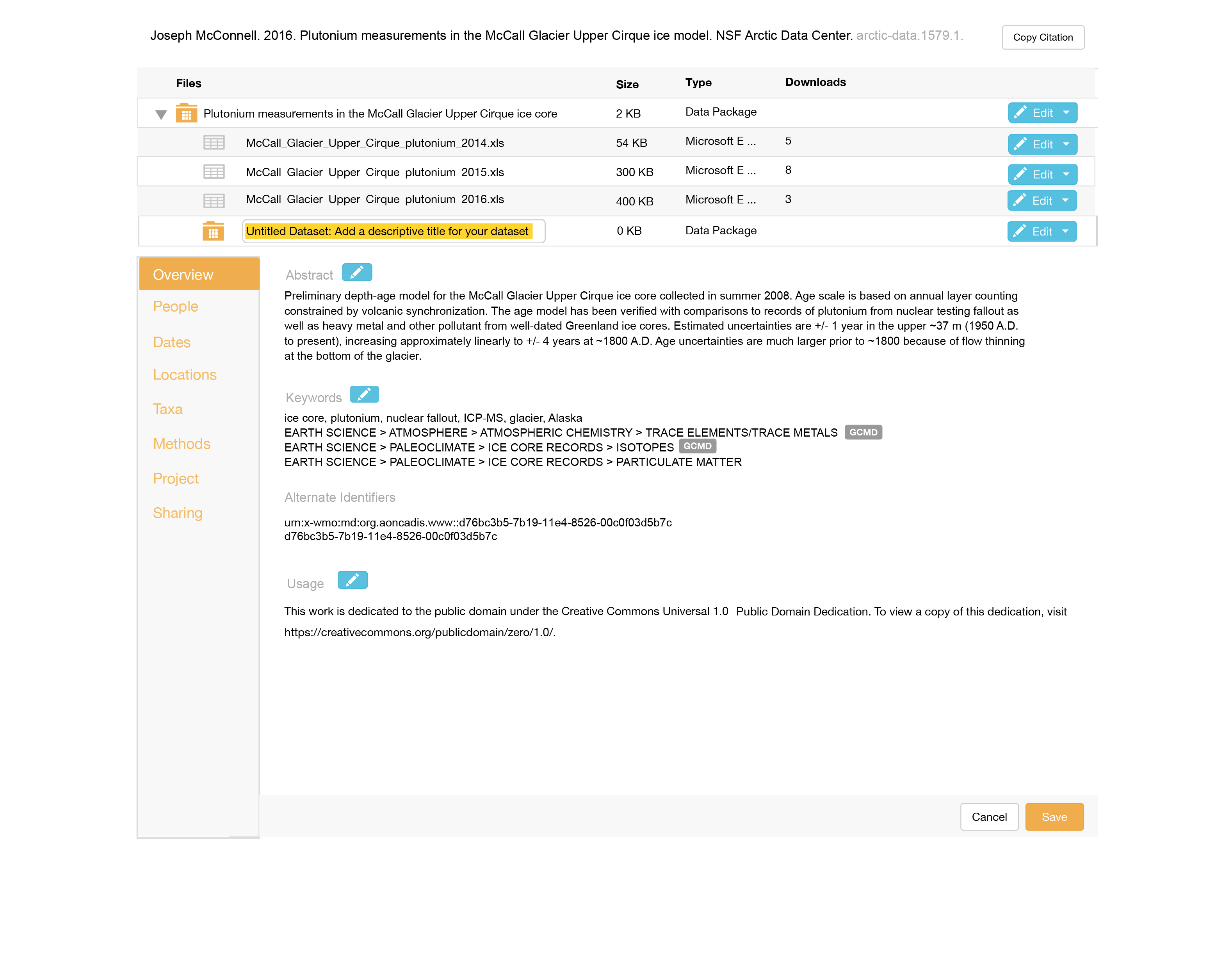Go to the Sharing section
Screen dimensions: 1232x956
pos(177,513)
